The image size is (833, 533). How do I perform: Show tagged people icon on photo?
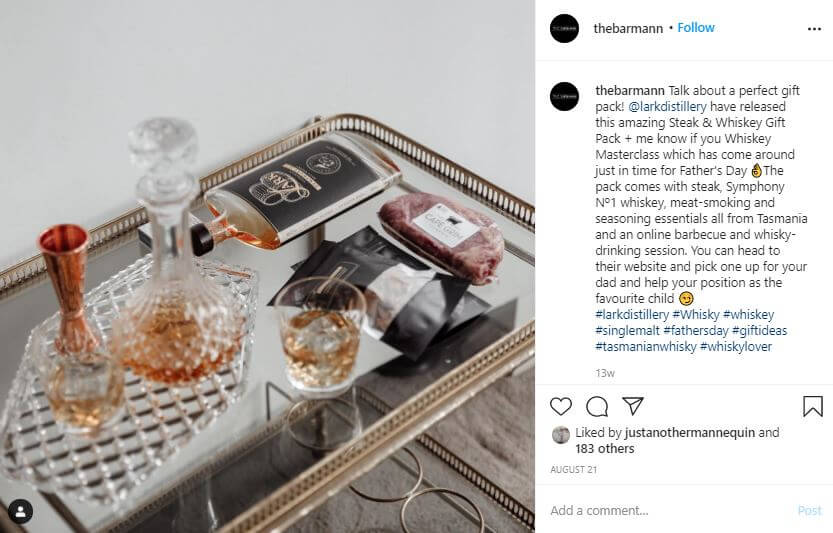pyautogui.click(x=20, y=512)
